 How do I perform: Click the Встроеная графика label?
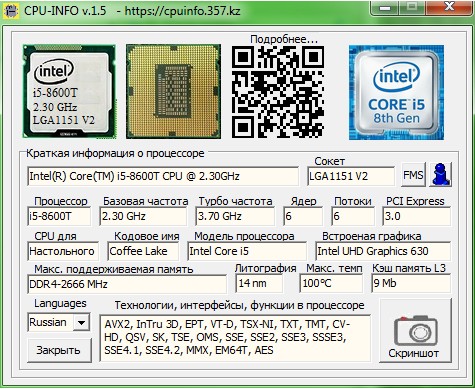[372, 236]
